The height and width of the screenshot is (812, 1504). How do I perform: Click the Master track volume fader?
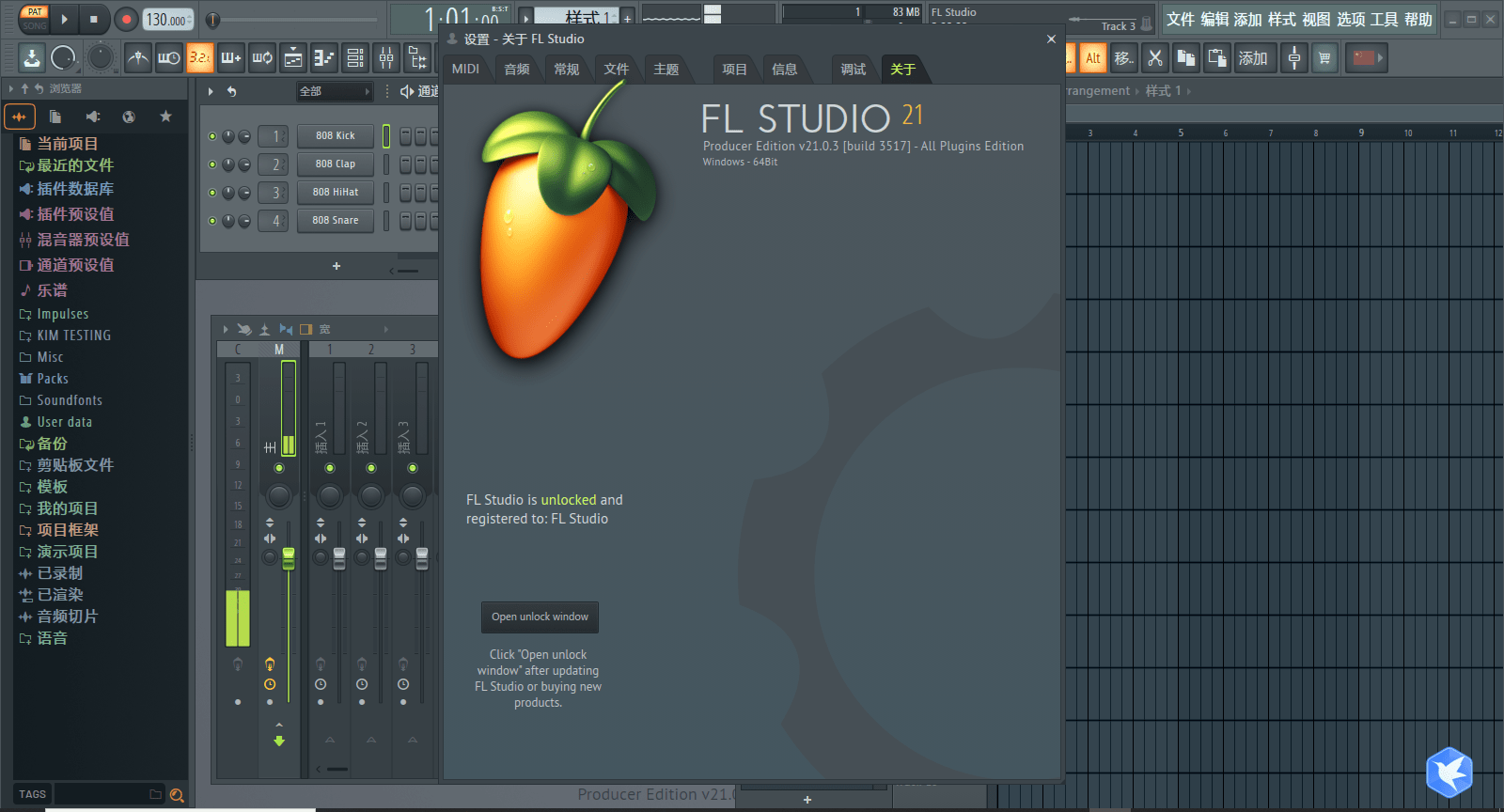click(289, 558)
